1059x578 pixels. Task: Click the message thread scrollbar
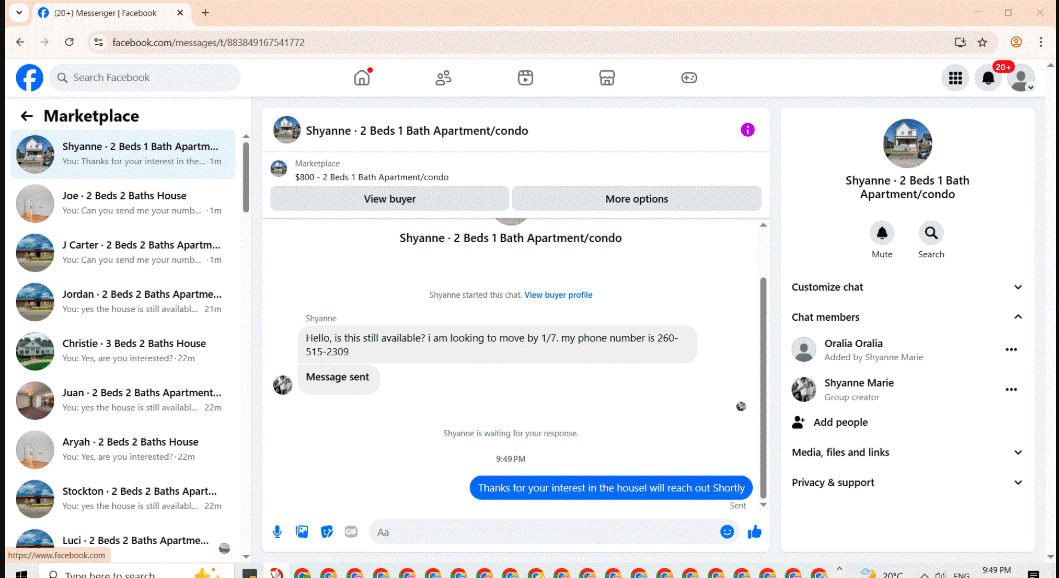(x=764, y=386)
